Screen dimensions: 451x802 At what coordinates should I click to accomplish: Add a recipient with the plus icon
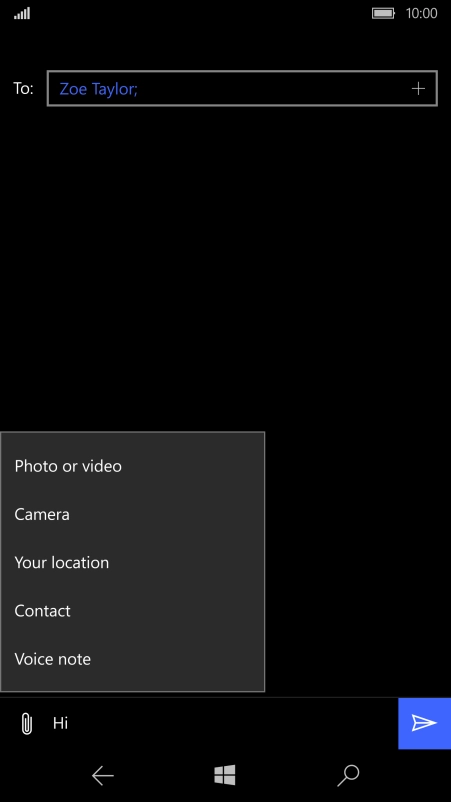[x=418, y=89]
